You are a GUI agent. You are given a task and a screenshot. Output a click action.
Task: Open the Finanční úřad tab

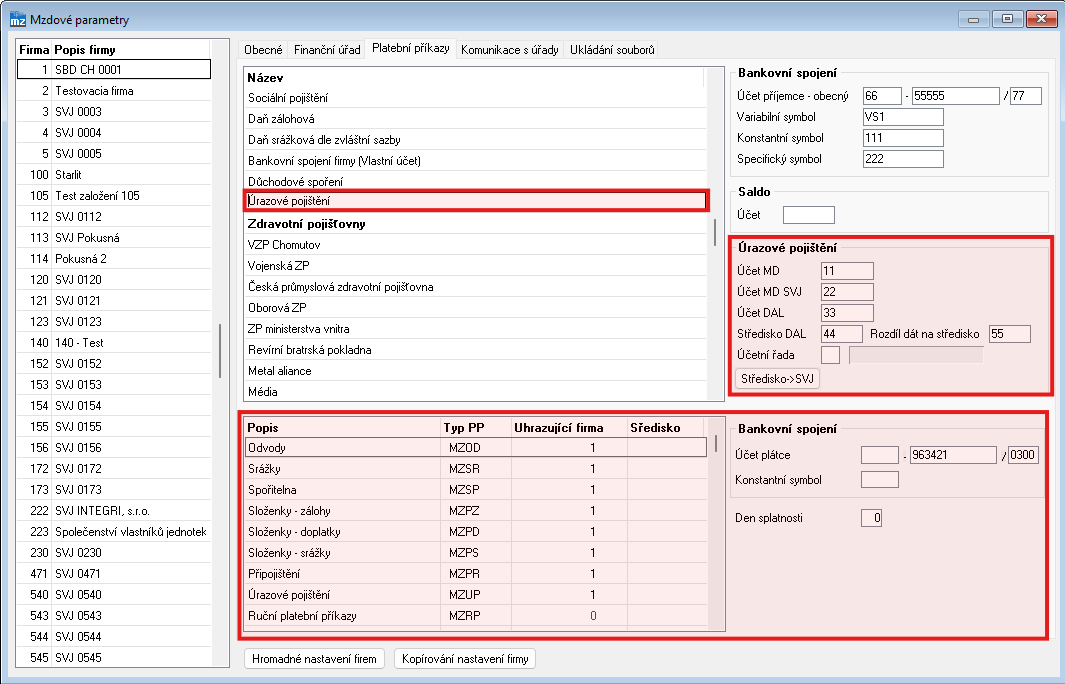327,49
